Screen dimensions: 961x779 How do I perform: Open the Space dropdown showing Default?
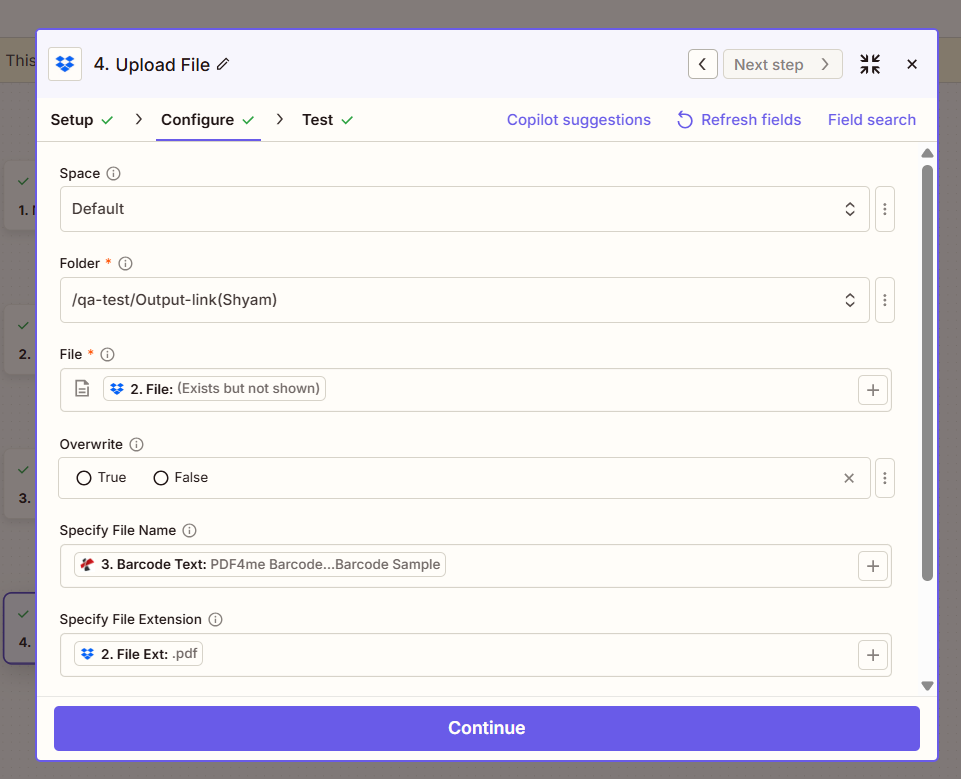[464, 209]
